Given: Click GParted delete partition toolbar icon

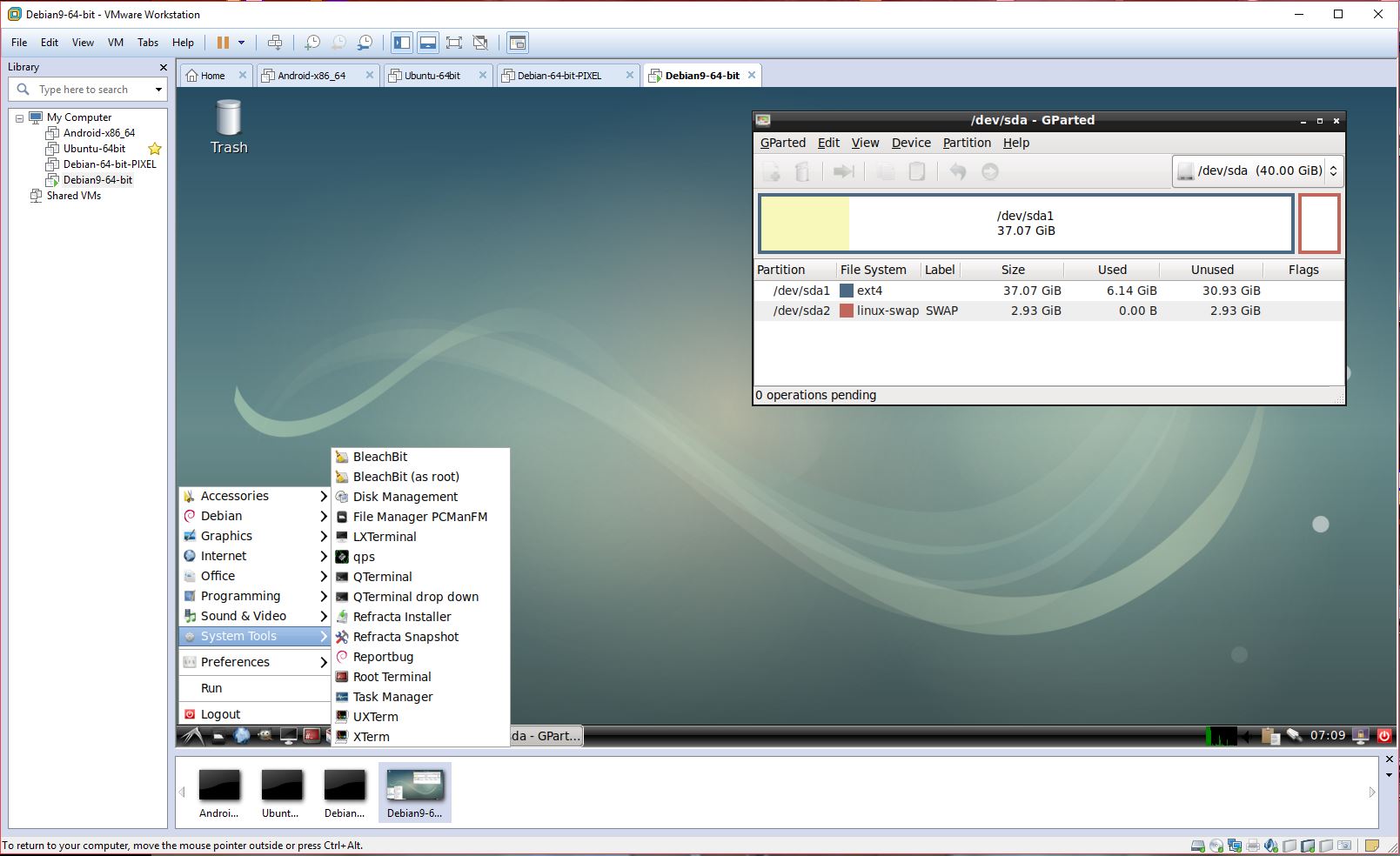Looking at the screenshot, I should (x=802, y=172).
